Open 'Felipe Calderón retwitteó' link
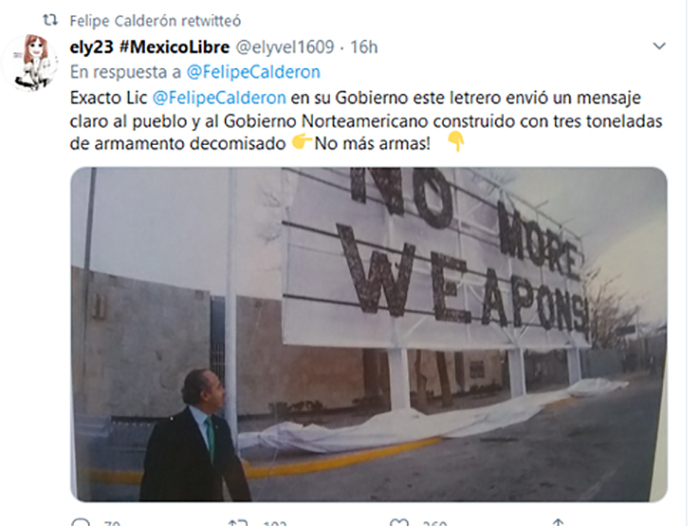This screenshot has height=526, width=700. pos(155,21)
